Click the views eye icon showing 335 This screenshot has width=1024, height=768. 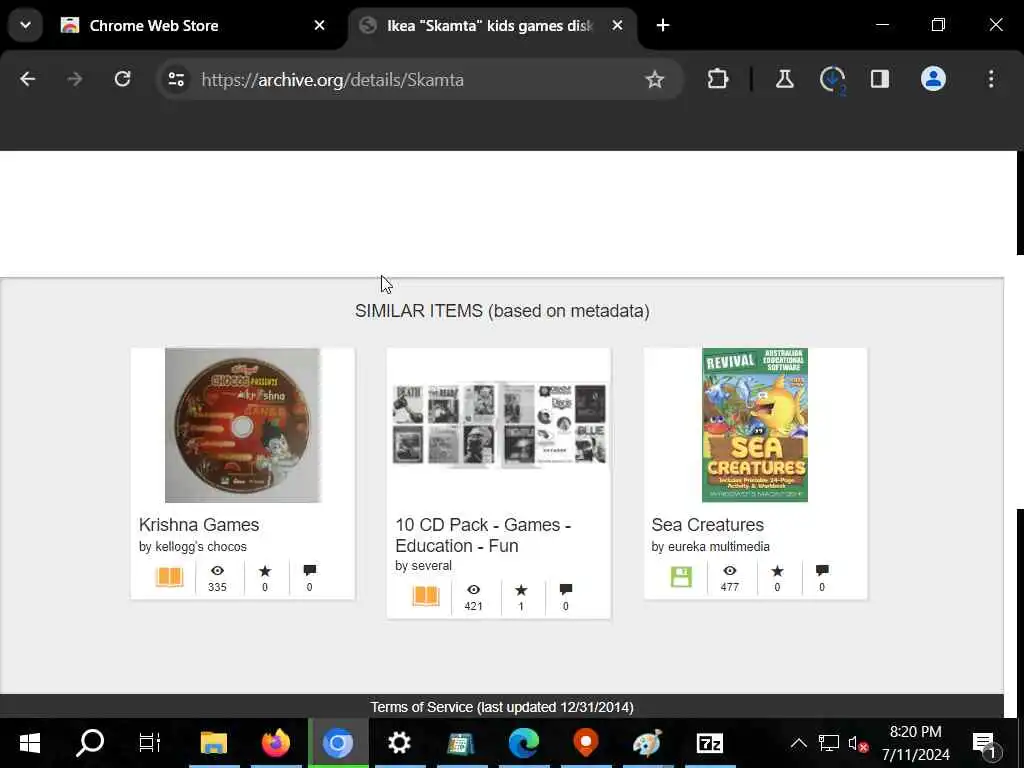tap(217, 571)
